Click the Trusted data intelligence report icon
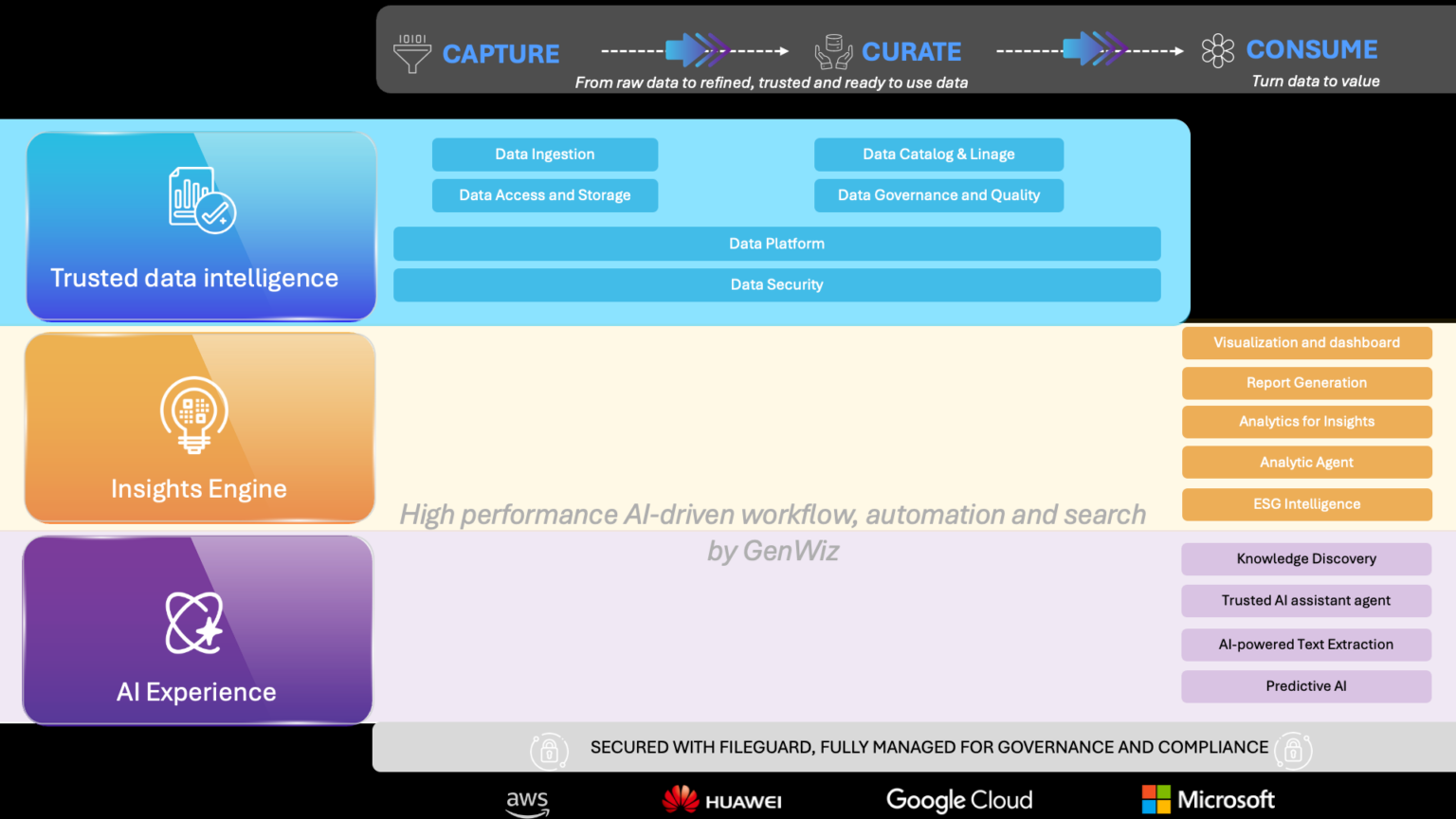1456x819 pixels. click(202, 200)
